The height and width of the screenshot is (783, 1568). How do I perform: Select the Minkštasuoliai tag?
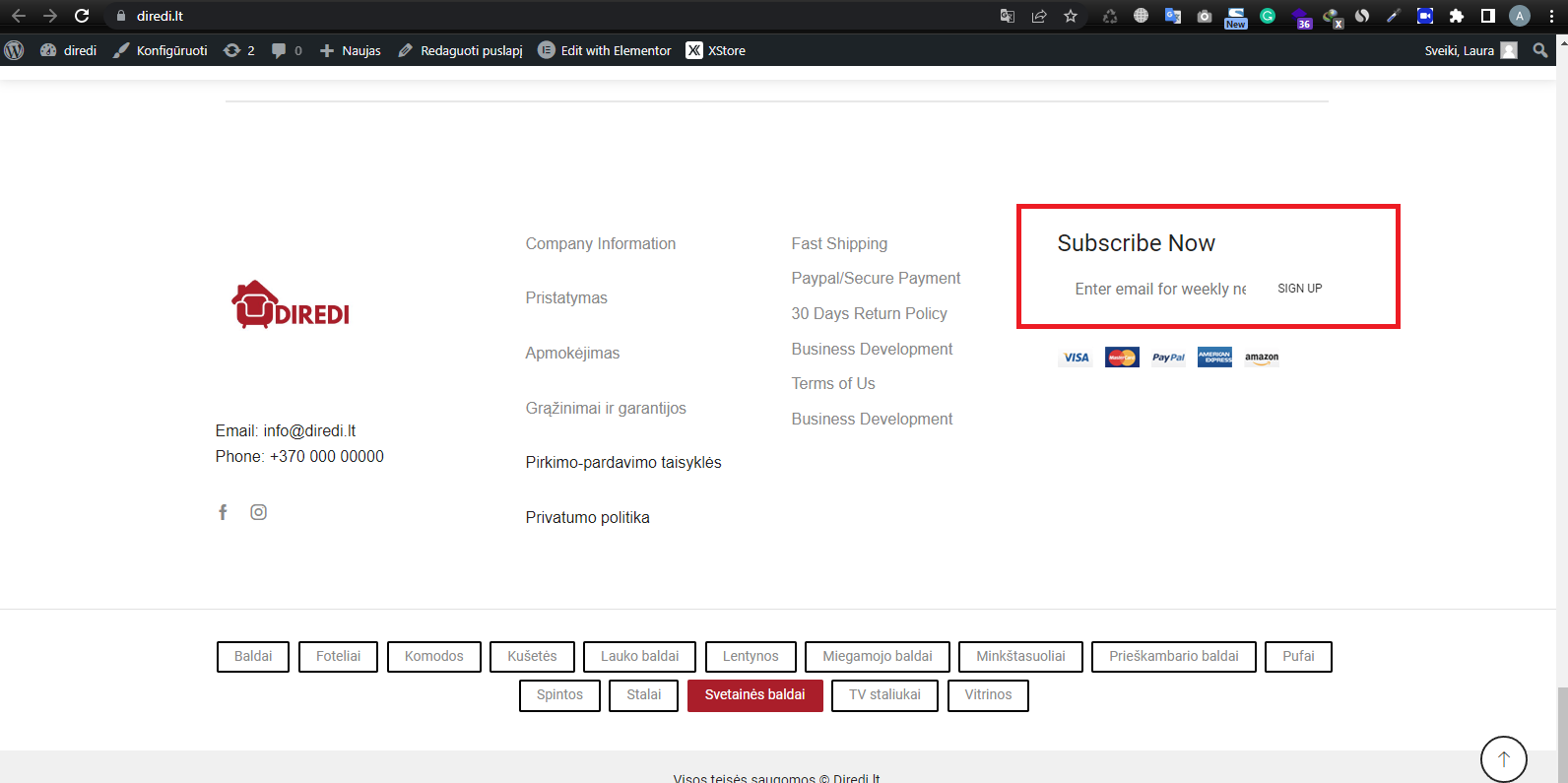(1020, 656)
